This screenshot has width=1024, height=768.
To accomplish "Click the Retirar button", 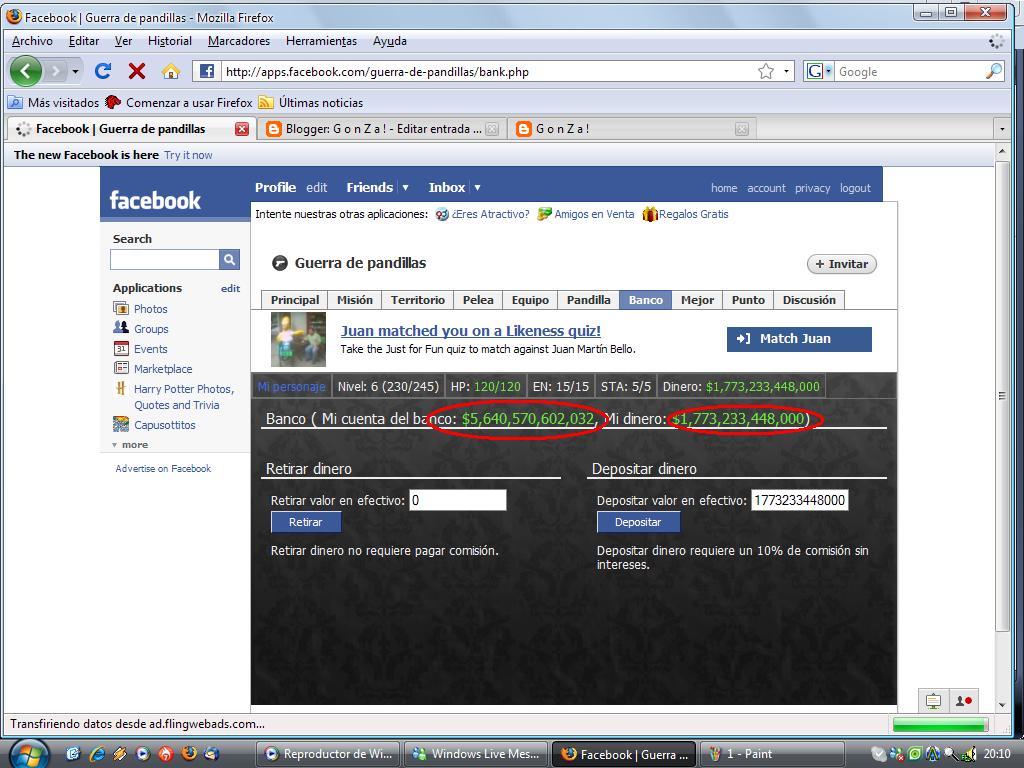I will click(x=306, y=522).
